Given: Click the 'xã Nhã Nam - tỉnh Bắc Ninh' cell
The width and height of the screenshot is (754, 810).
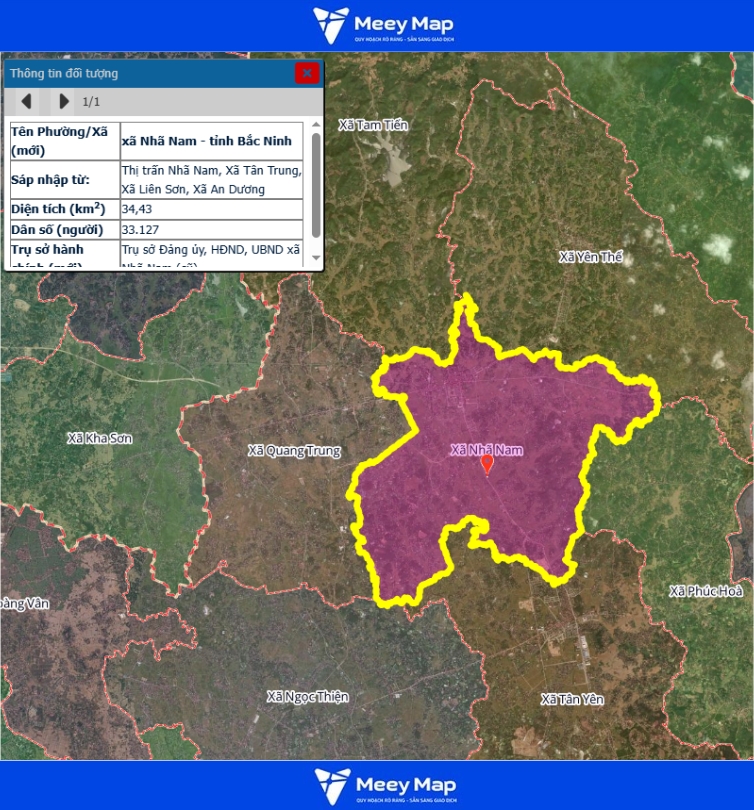Looking at the screenshot, I should [212, 141].
